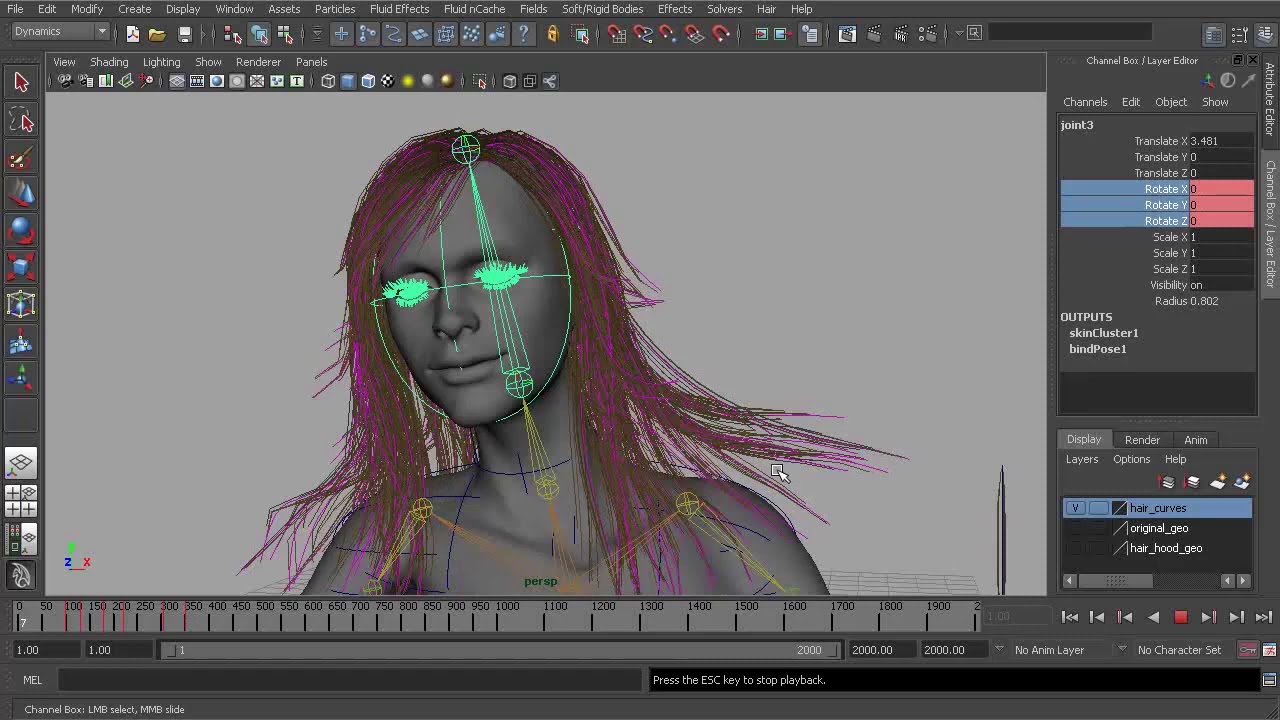Click the Save scene icon
Image resolution: width=1280 pixels, height=720 pixels.
coord(184,34)
